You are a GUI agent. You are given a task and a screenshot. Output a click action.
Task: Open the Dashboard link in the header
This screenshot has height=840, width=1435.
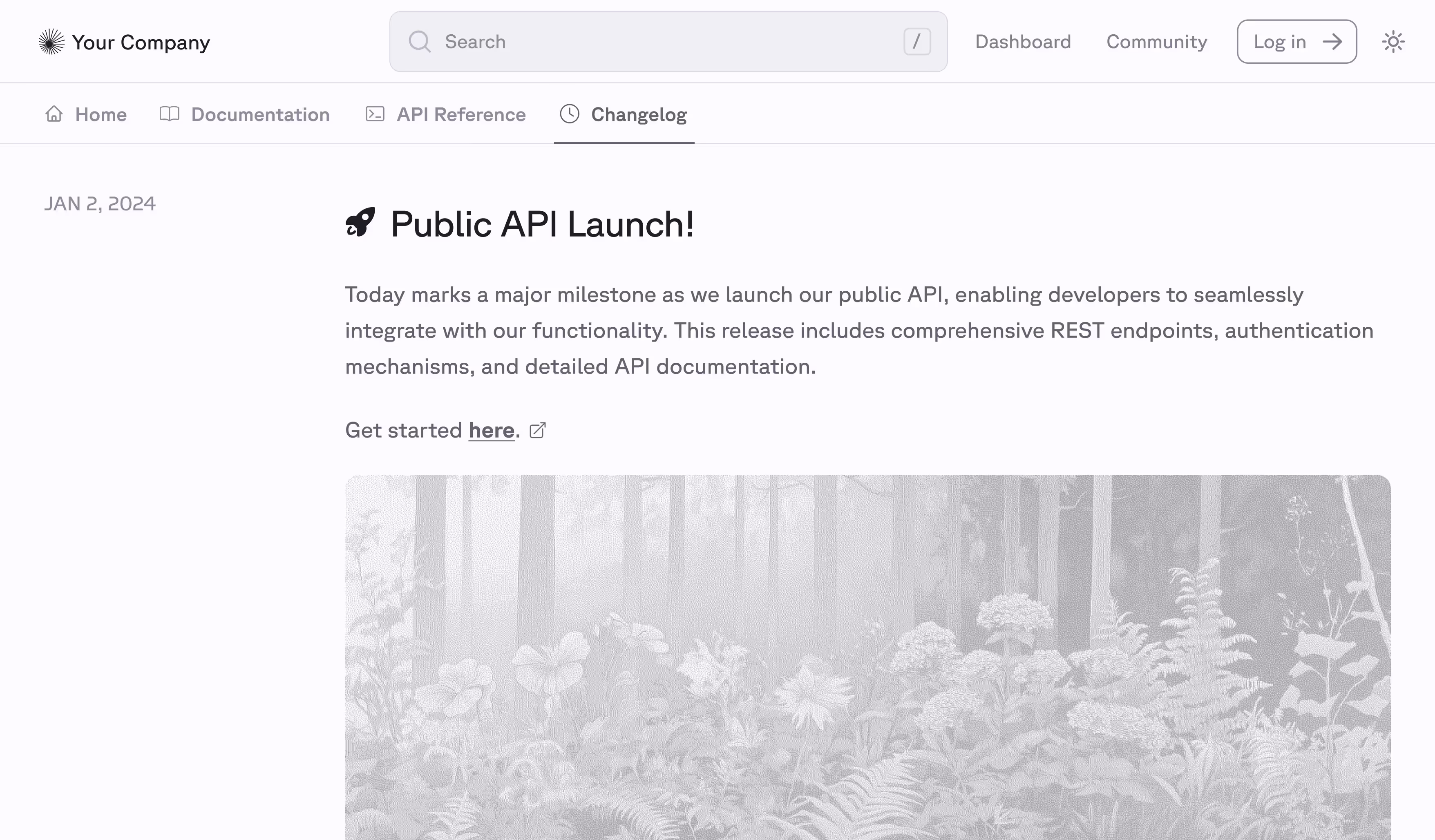(x=1023, y=42)
